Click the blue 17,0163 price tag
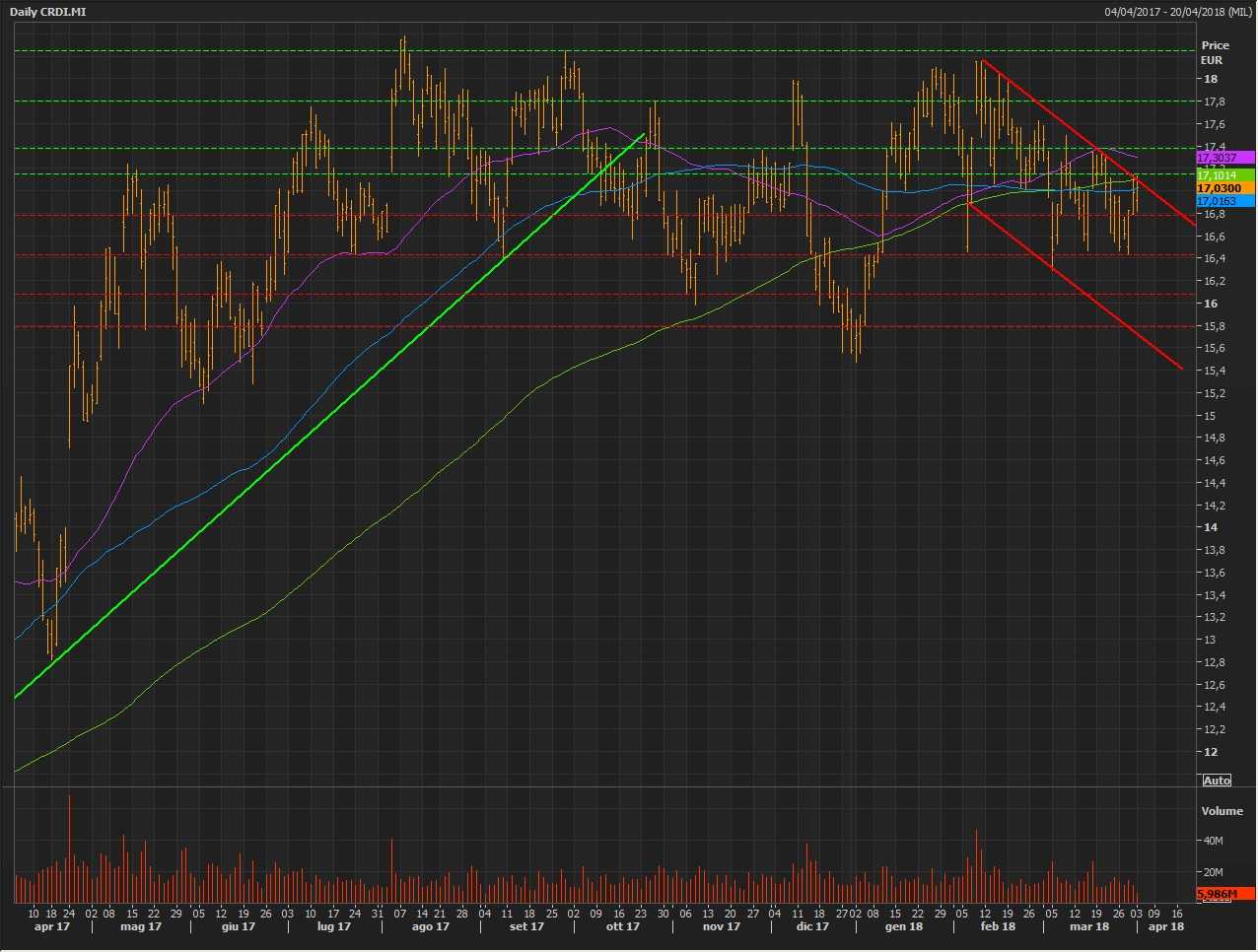Viewport: 1258px width, 952px height. 1223,201
